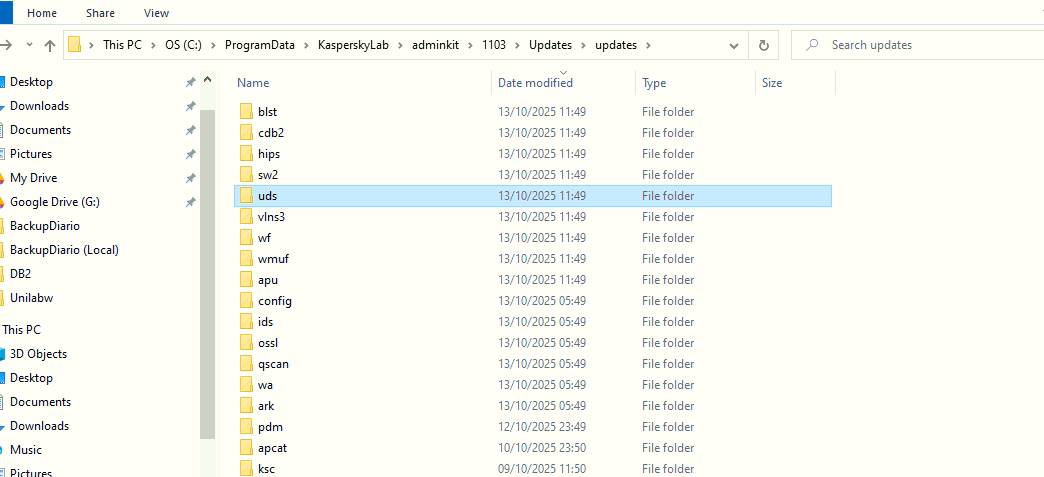The image size is (1044, 477).
Task: Select the sw2 folder icon
Action: pos(246,175)
